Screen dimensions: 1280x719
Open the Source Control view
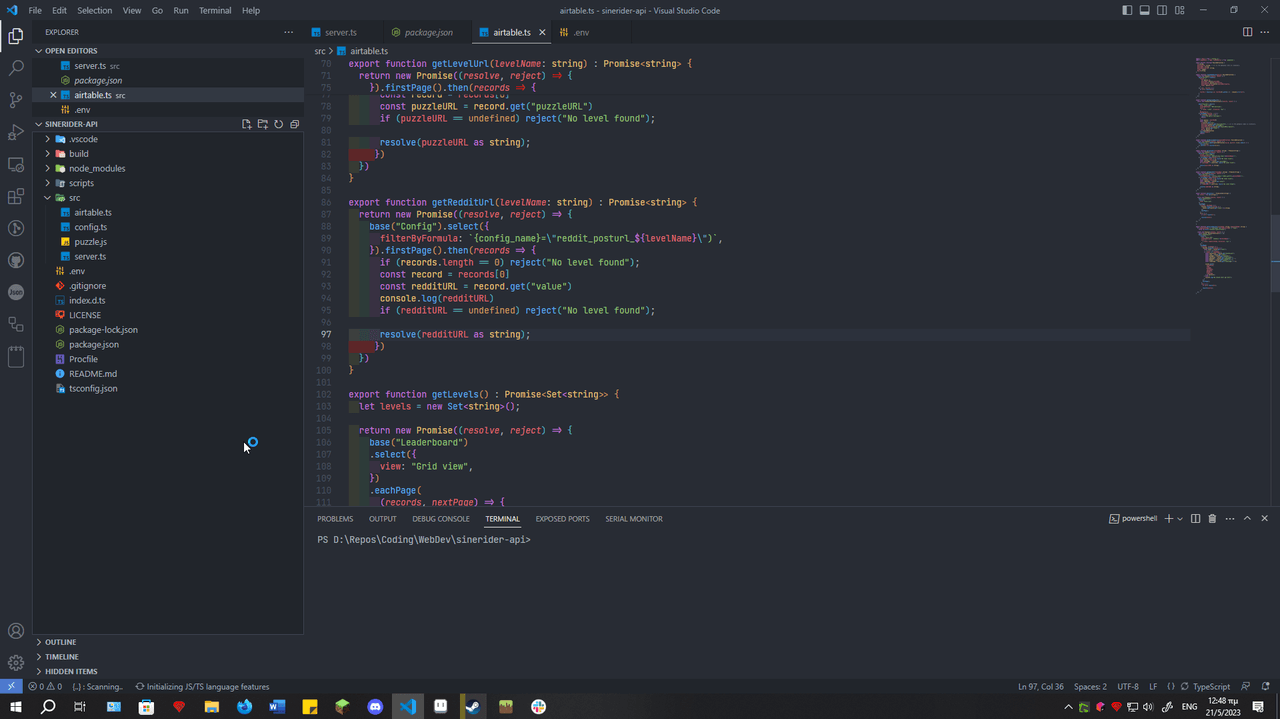[16, 100]
